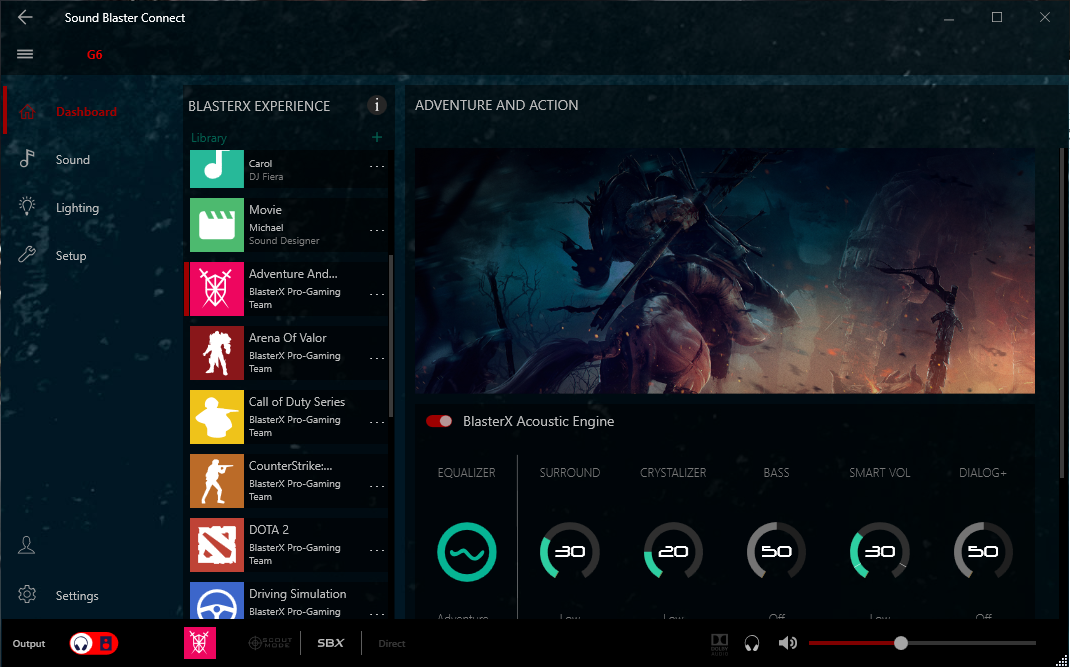
Task: Open the Lighting section
Action: click(77, 208)
